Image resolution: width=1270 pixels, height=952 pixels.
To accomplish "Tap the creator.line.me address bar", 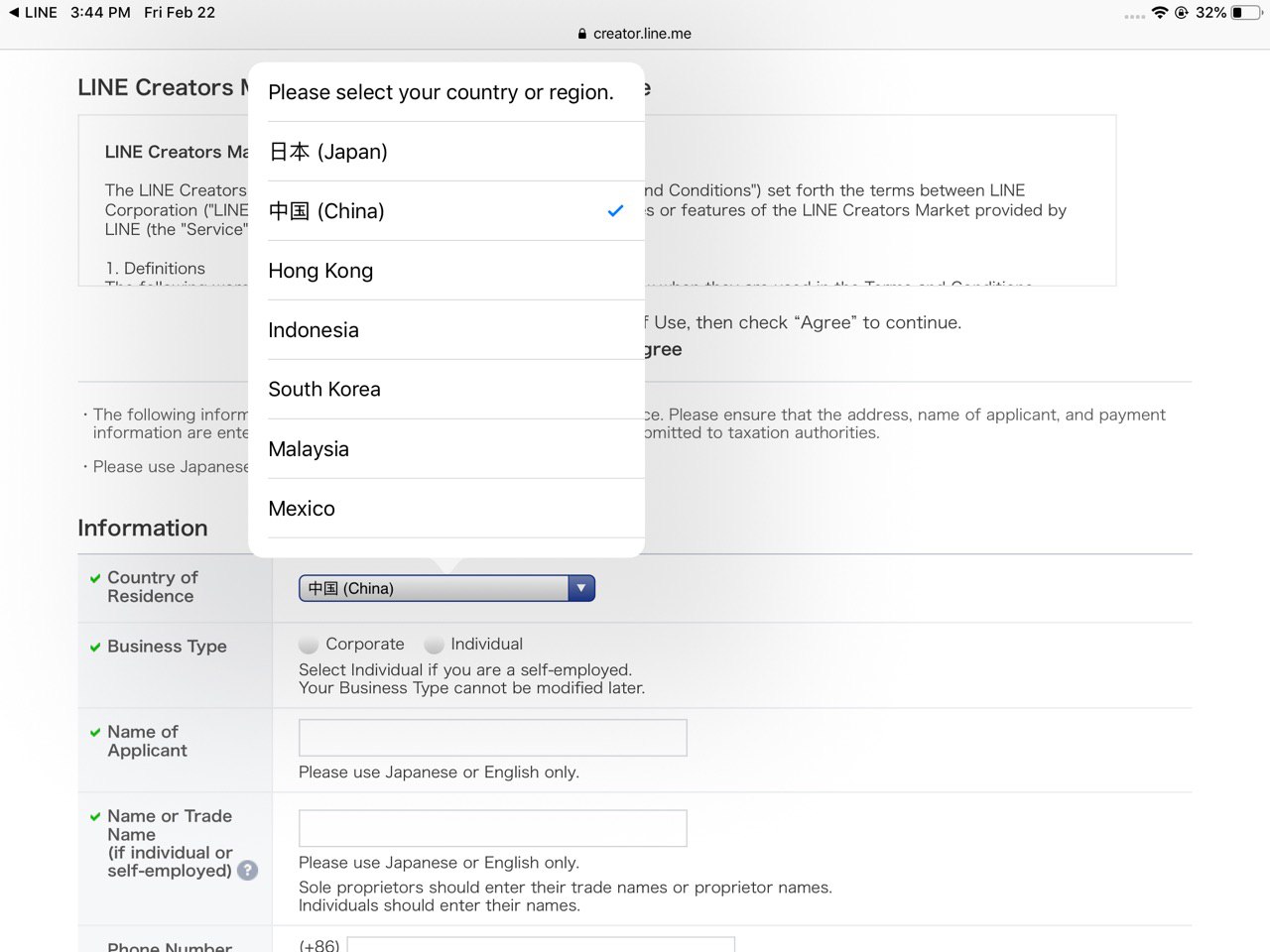I will point(635,34).
